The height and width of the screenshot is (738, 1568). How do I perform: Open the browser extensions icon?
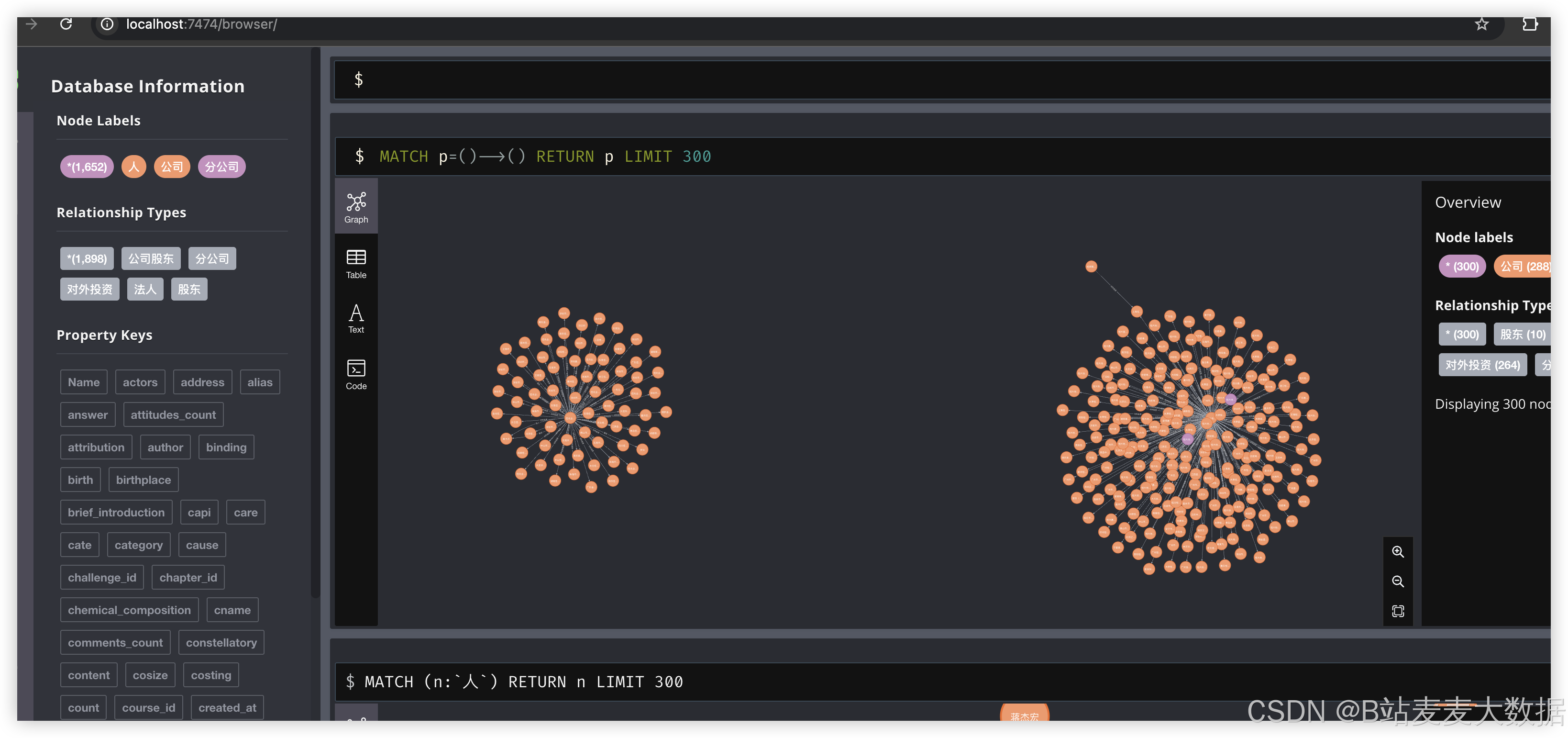tap(1530, 24)
